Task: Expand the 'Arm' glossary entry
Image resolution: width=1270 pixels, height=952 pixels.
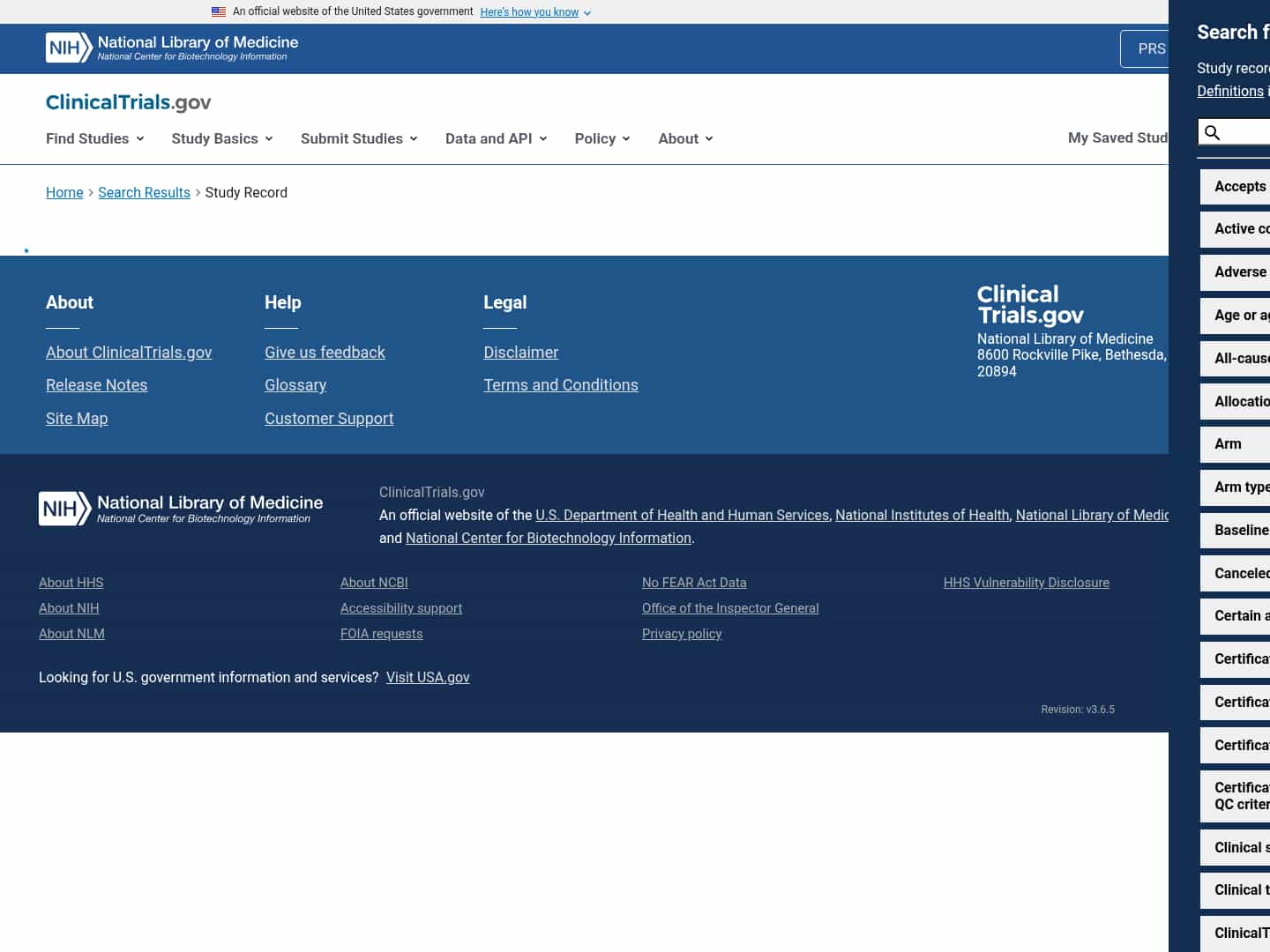Action: pos(1236,444)
